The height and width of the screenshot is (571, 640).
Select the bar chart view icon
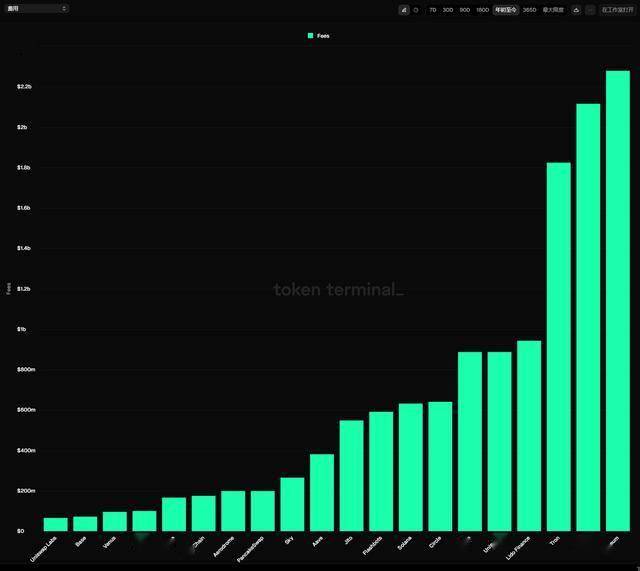click(x=404, y=10)
